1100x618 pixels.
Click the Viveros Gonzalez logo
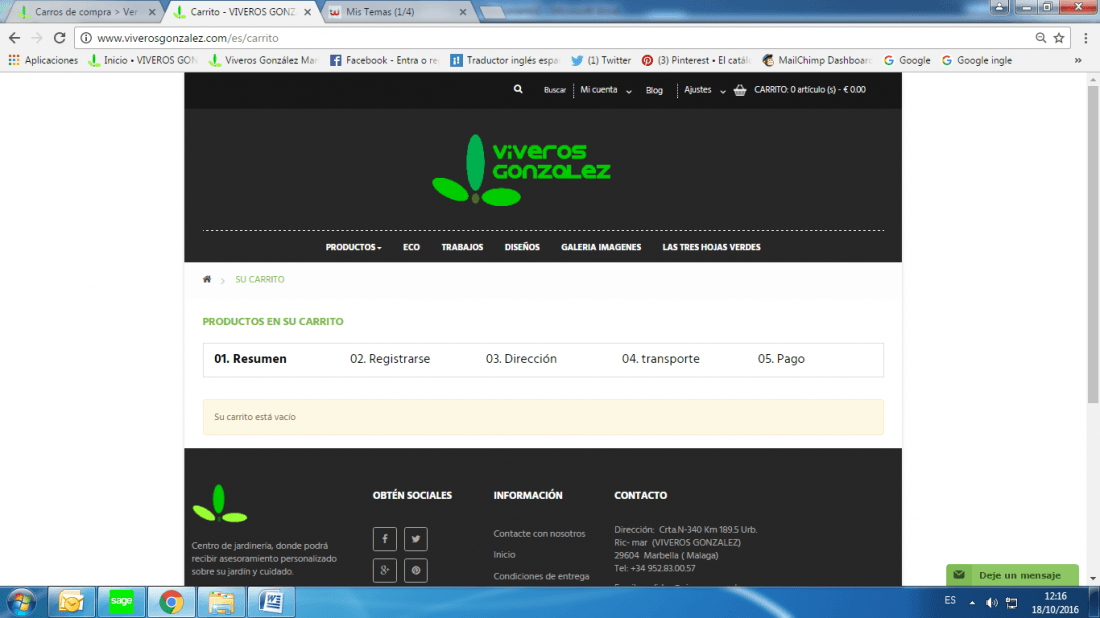click(521, 170)
